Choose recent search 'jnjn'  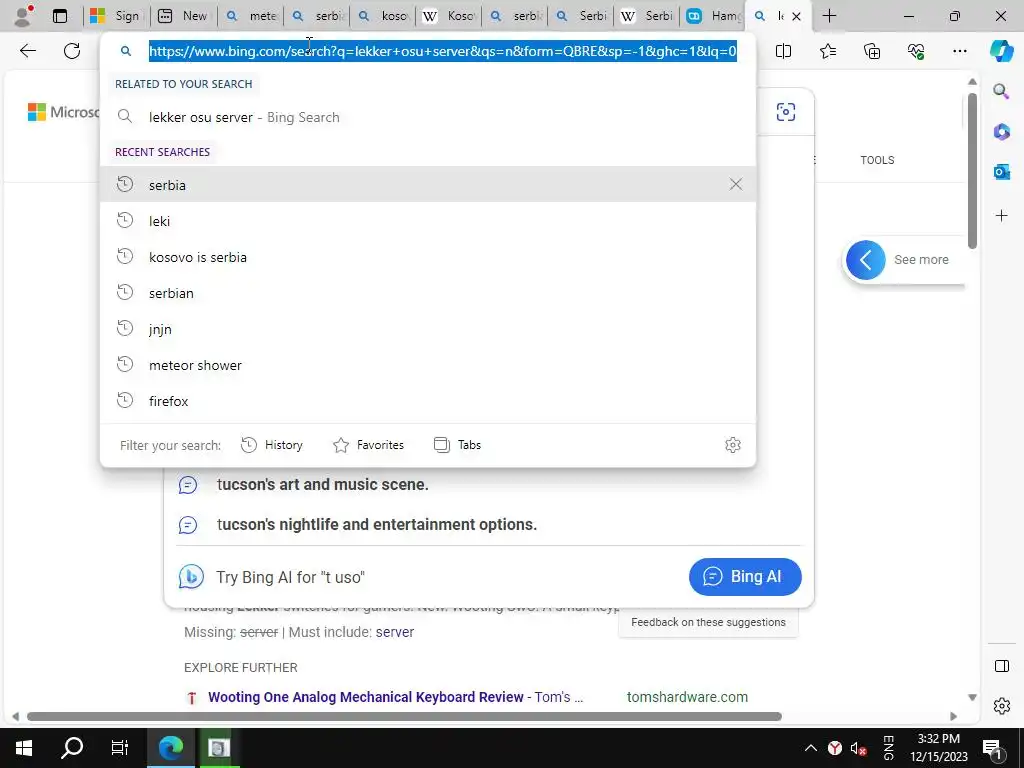pos(428,329)
